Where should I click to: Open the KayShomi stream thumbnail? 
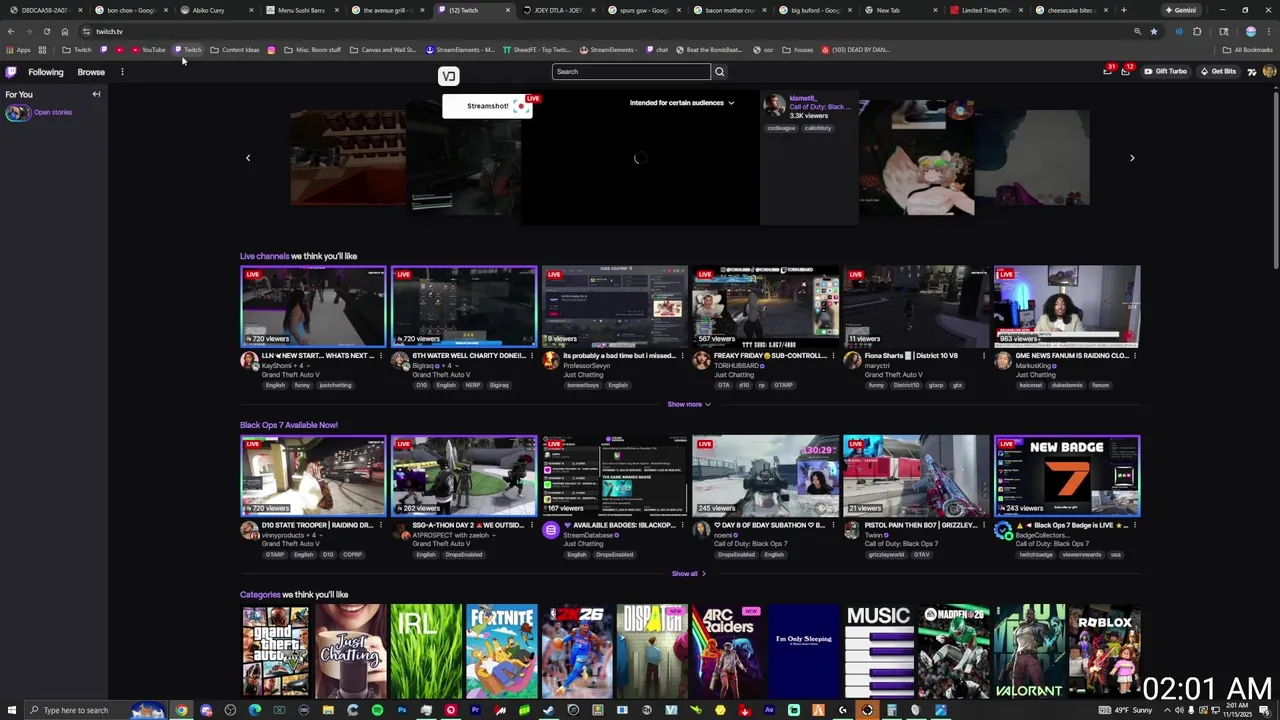coord(313,306)
